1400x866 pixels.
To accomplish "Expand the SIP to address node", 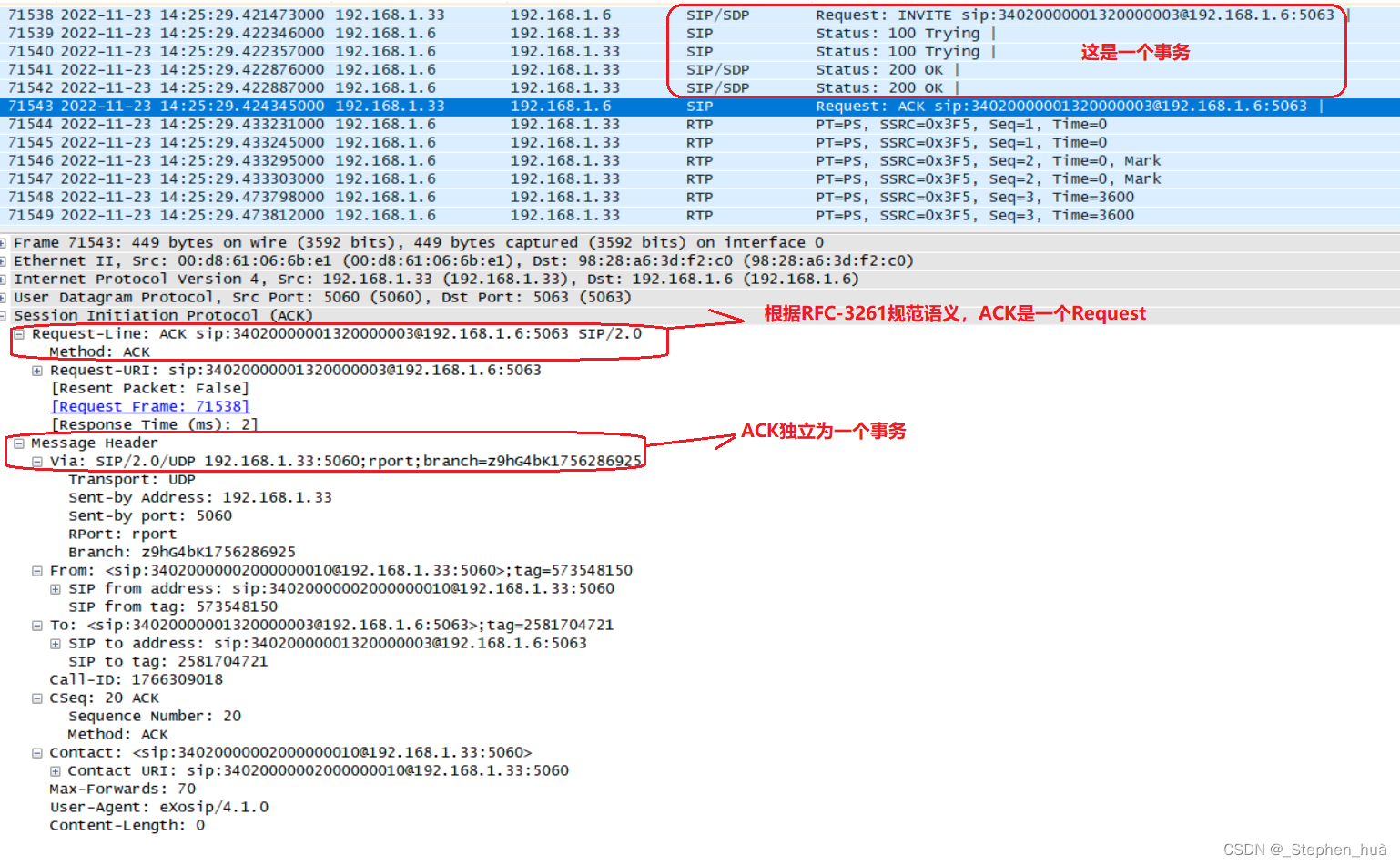I will point(56,644).
